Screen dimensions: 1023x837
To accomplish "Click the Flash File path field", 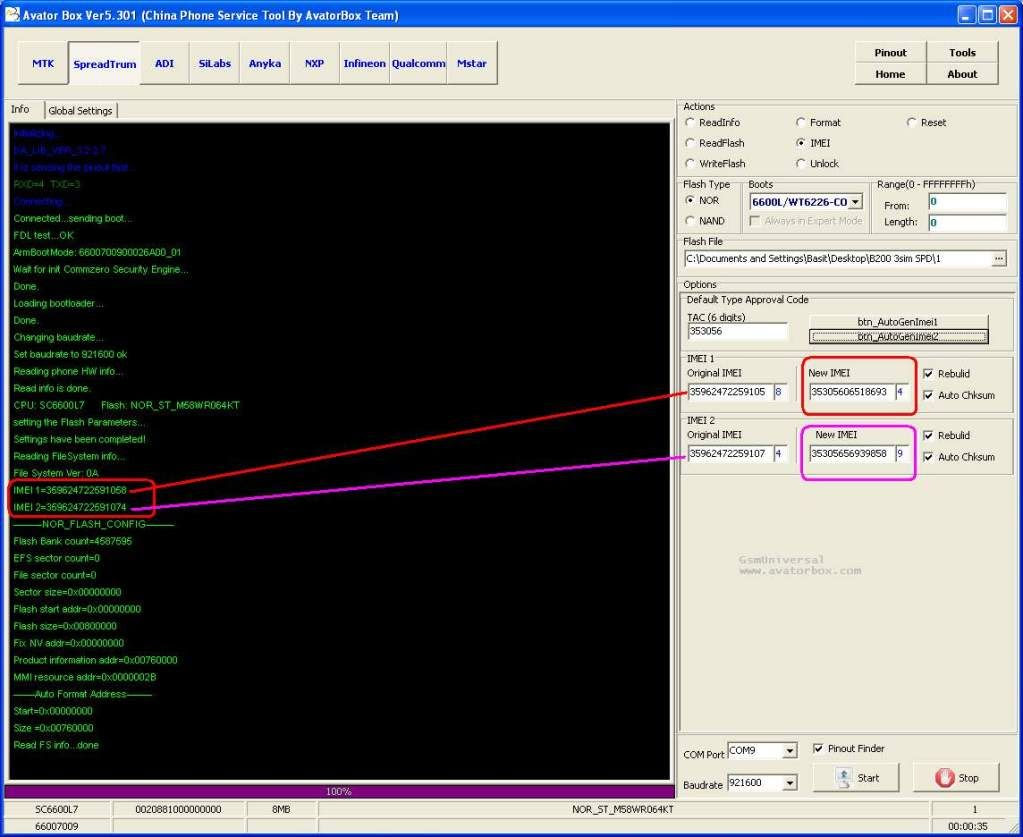I will [x=838, y=259].
